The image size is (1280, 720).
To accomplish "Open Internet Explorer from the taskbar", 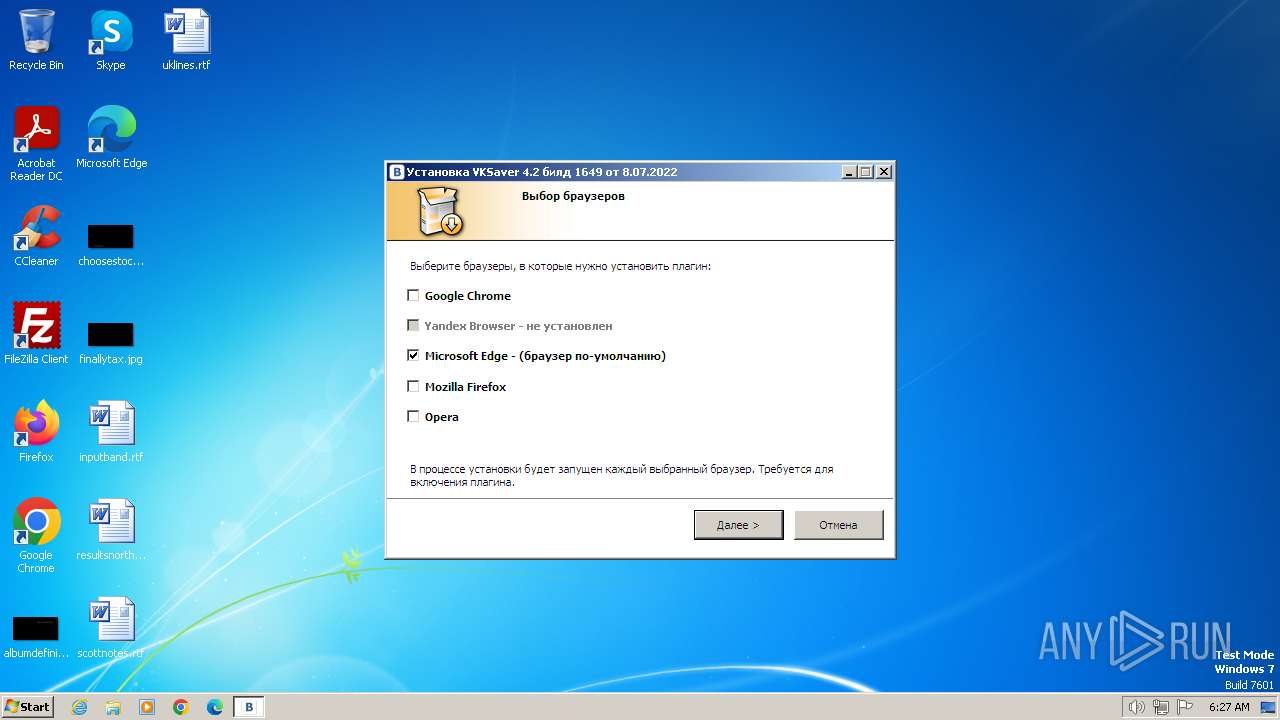I will click(x=79, y=707).
